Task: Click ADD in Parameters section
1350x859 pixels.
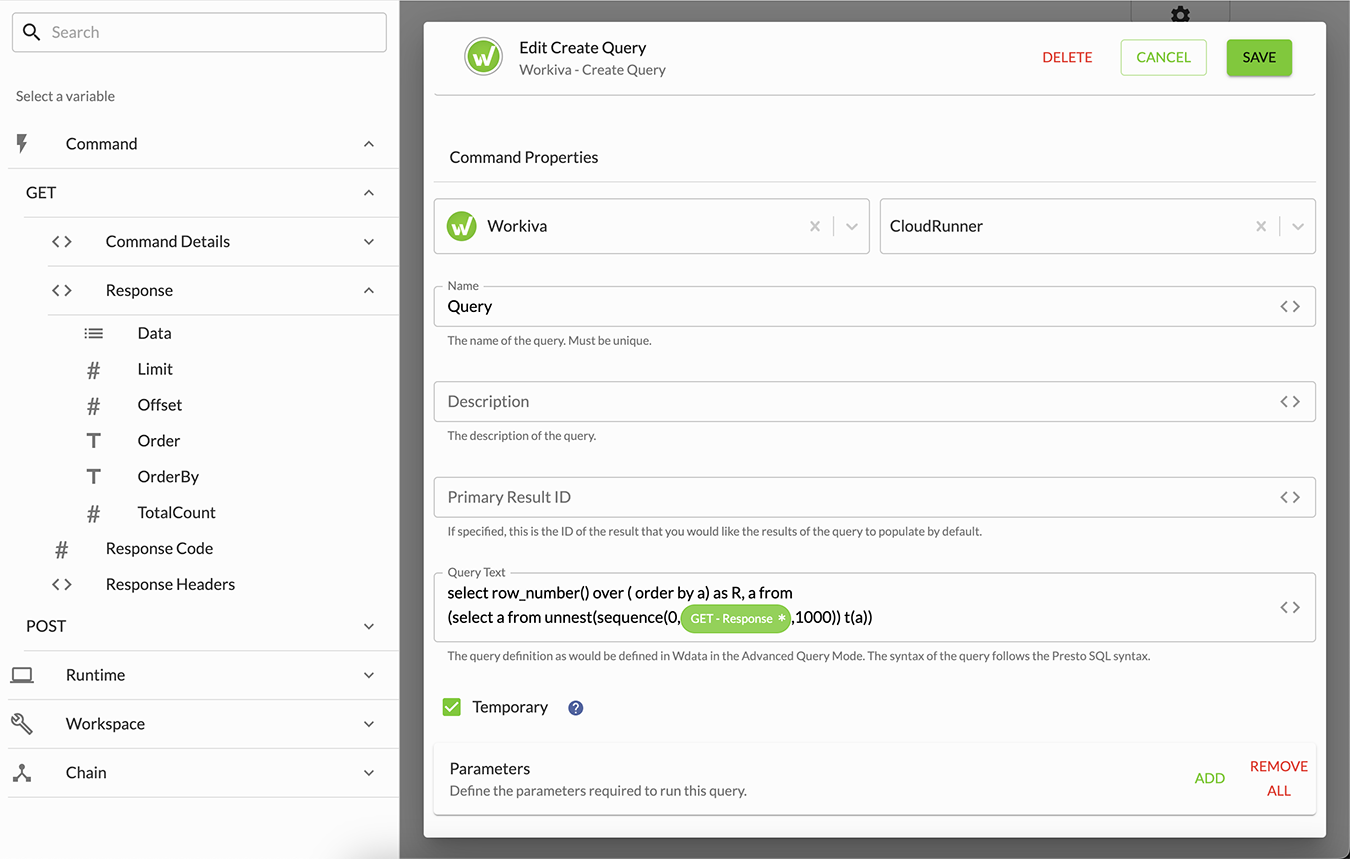Action: (1210, 779)
